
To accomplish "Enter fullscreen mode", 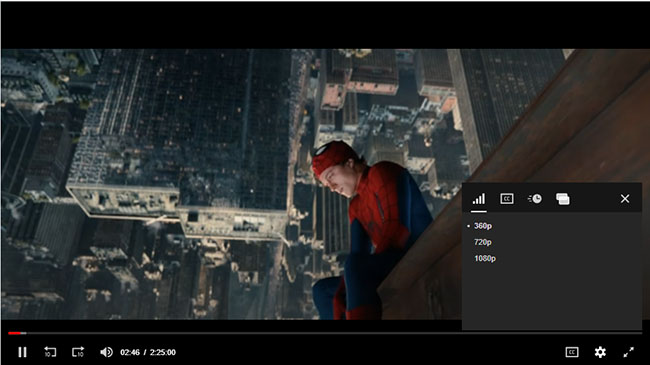I will (x=628, y=352).
